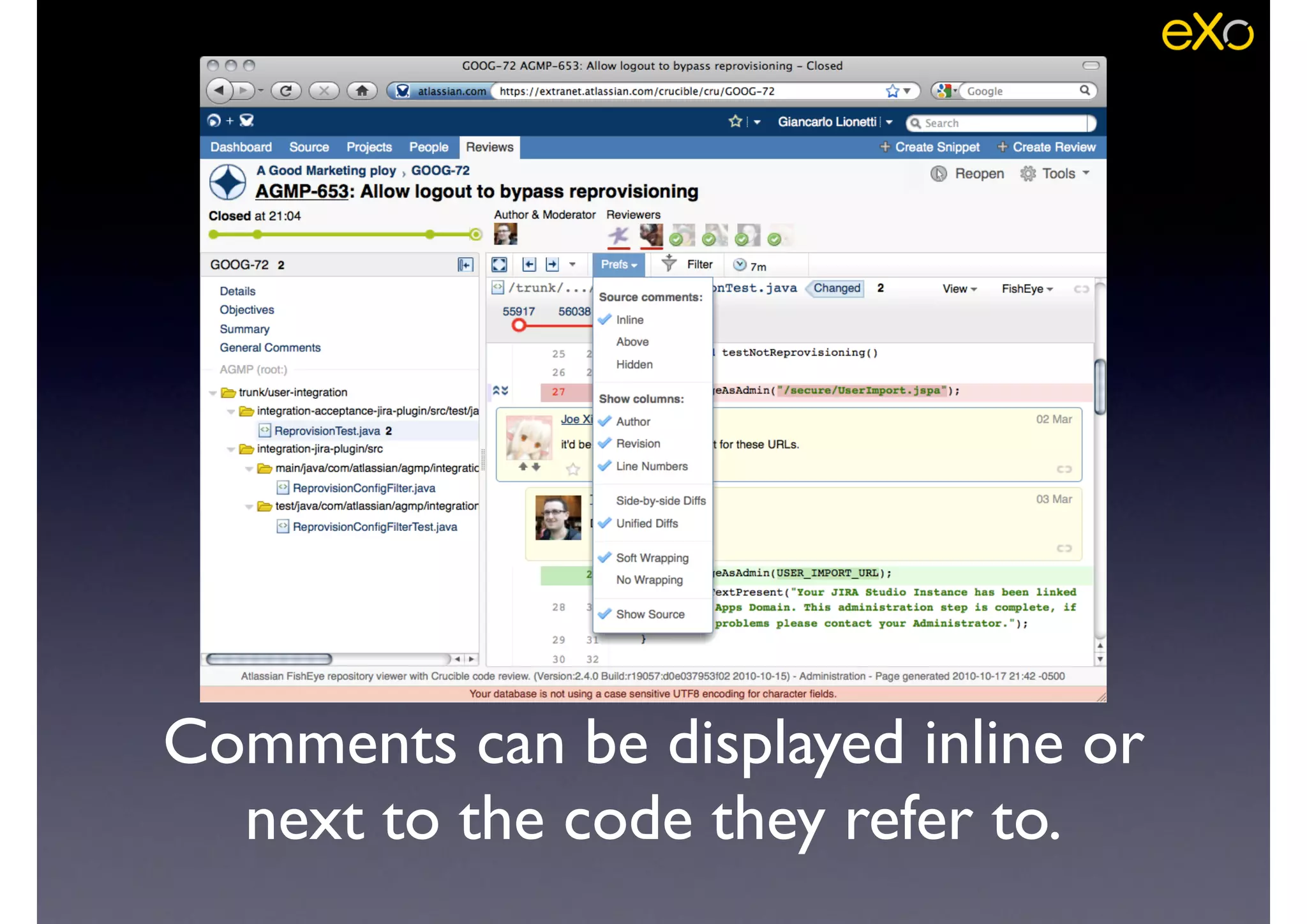Open file navigation dropdown arrow in toolbar
This screenshot has height=924, width=1307.
(x=572, y=264)
